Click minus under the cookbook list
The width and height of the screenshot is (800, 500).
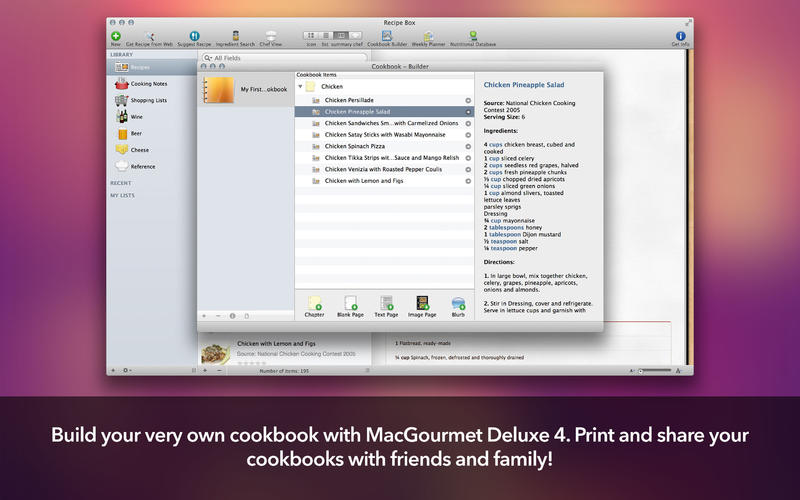[x=218, y=316]
